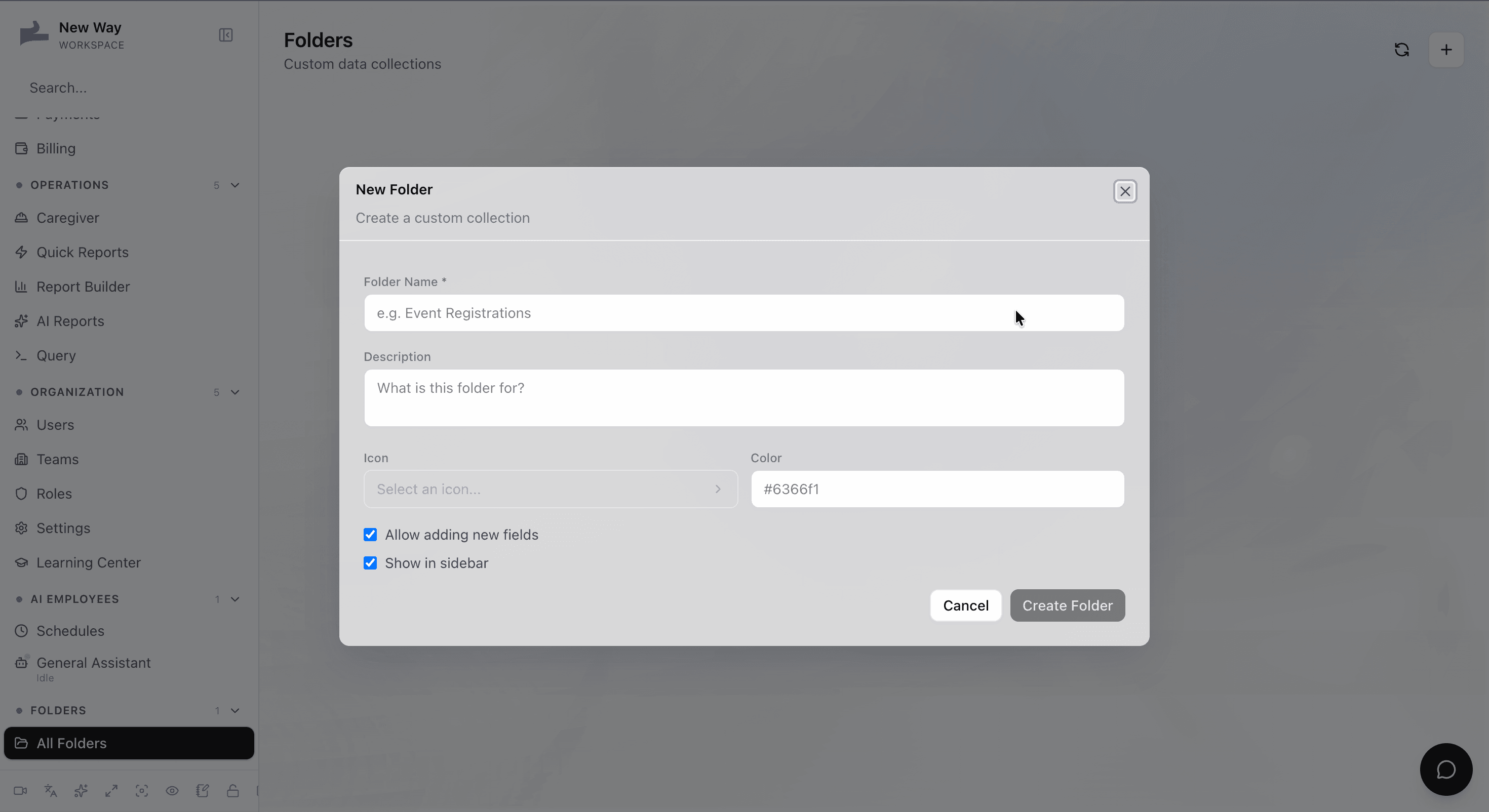The width and height of the screenshot is (1489, 812).
Task: Uncheck Allow adding new fields
Action: coord(370,535)
